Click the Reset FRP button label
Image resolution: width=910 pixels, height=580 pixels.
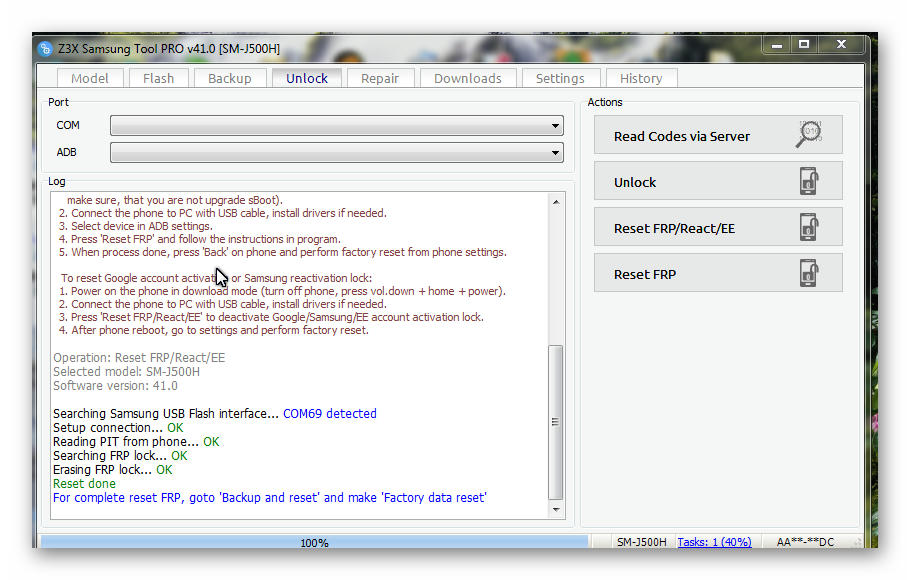(645, 275)
